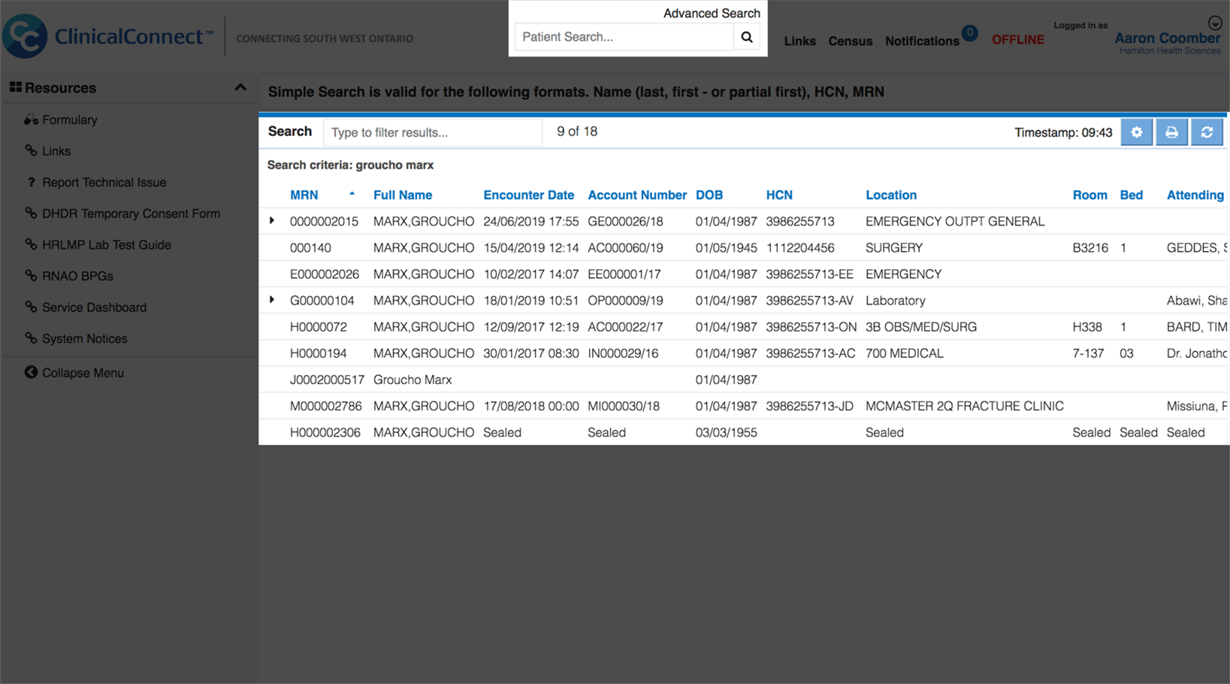
Task: Open the Census menu
Action: tap(850, 41)
